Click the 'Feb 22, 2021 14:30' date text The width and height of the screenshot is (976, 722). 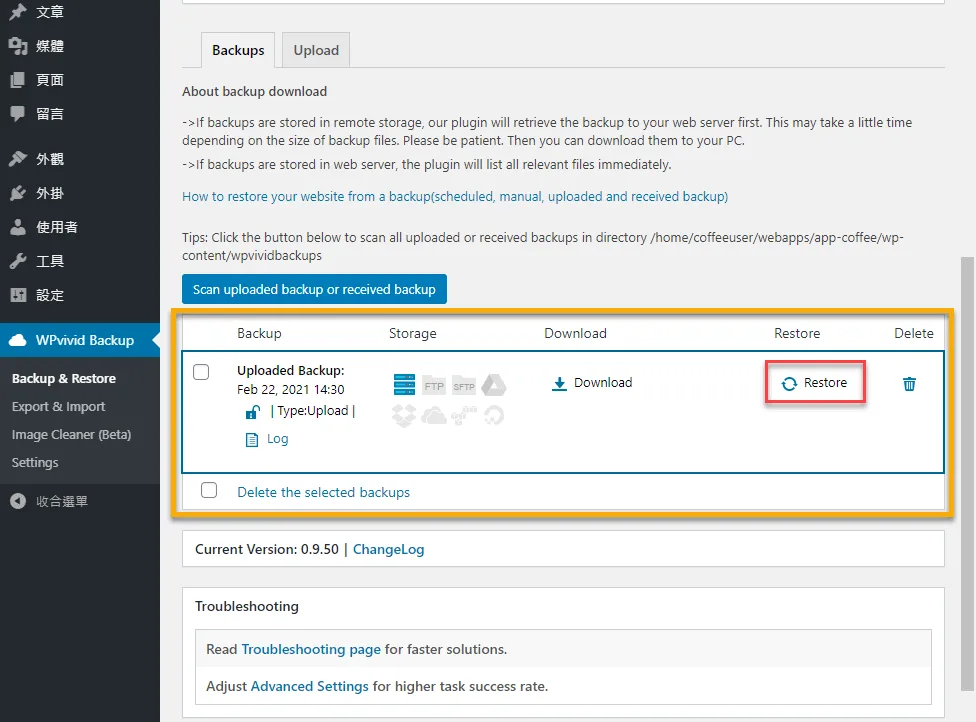[x=291, y=390]
